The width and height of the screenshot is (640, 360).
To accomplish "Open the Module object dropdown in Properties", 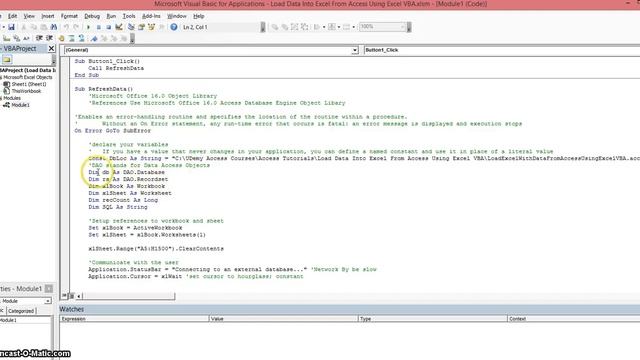I will [x=48, y=301].
